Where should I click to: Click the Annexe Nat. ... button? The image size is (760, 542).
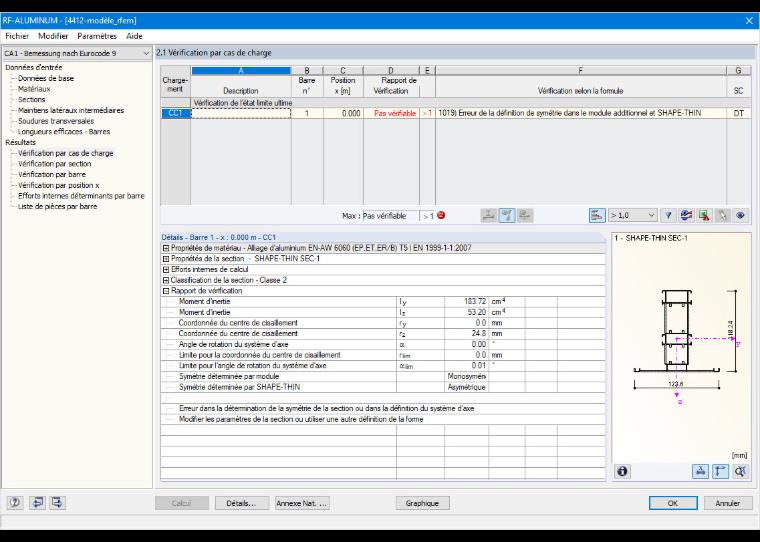click(x=302, y=503)
